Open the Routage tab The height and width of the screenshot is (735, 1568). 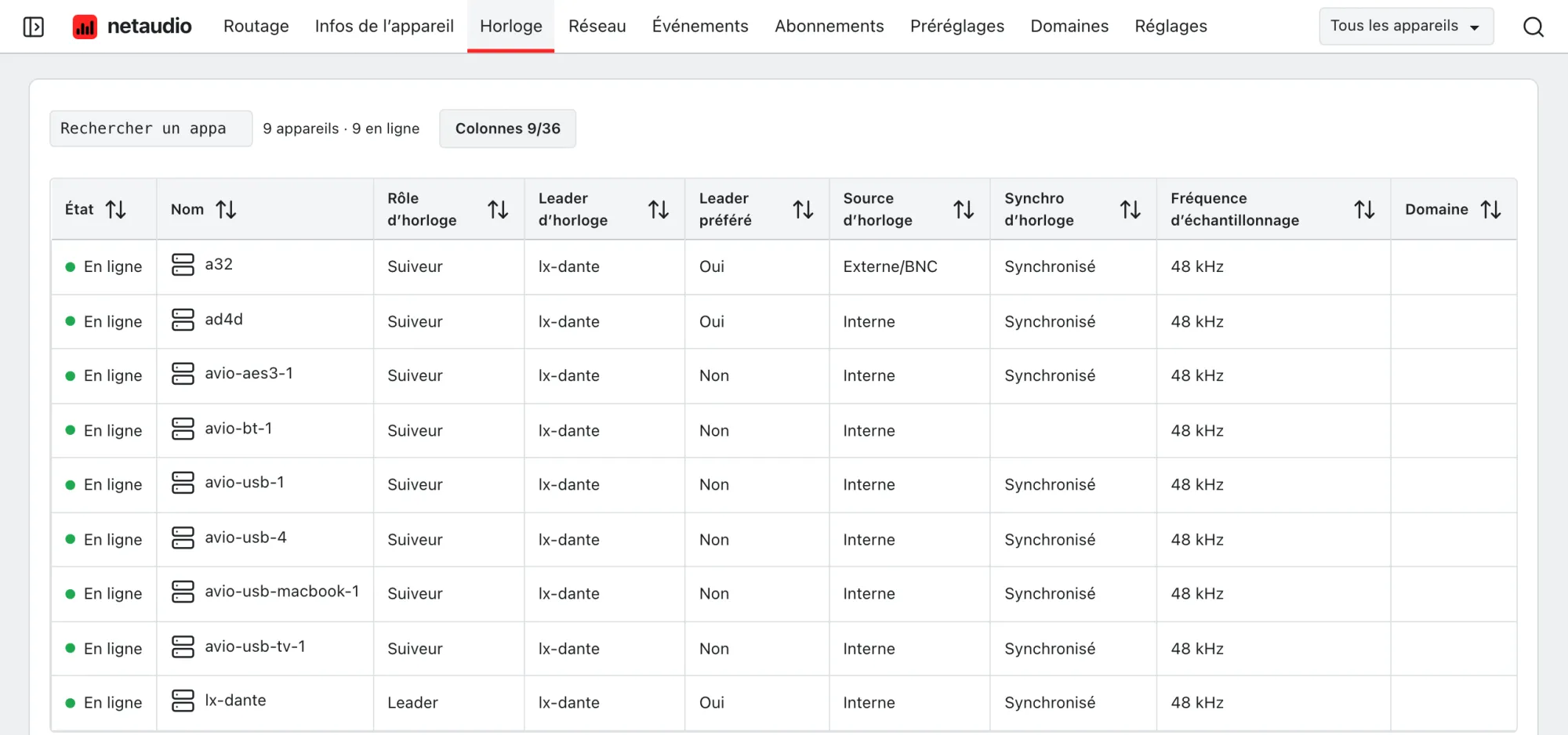click(x=256, y=26)
